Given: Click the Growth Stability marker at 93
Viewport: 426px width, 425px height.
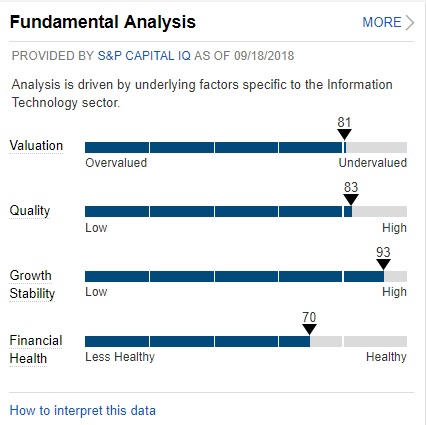Looking at the screenshot, I should coord(383,264).
